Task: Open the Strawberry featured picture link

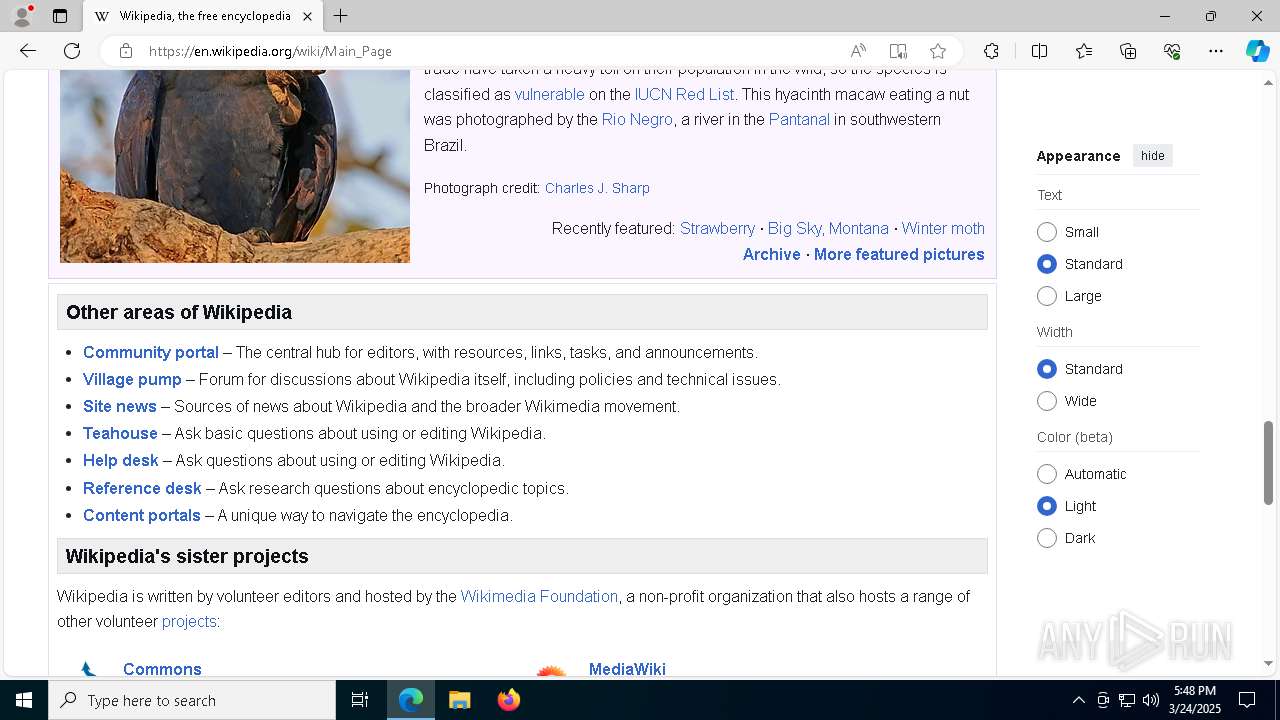Action: [717, 228]
